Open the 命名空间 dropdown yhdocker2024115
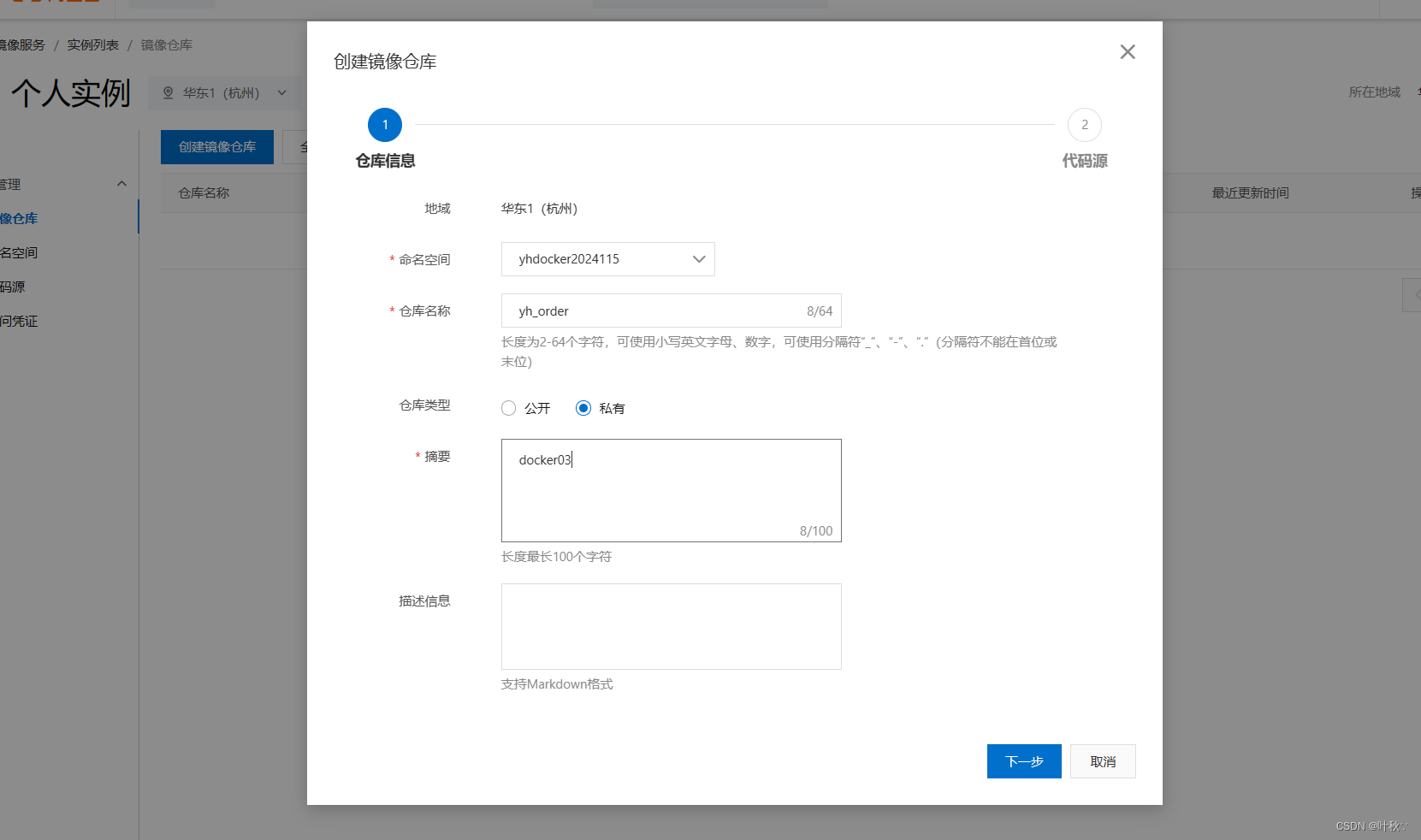This screenshot has width=1421, height=840. pos(607,259)
